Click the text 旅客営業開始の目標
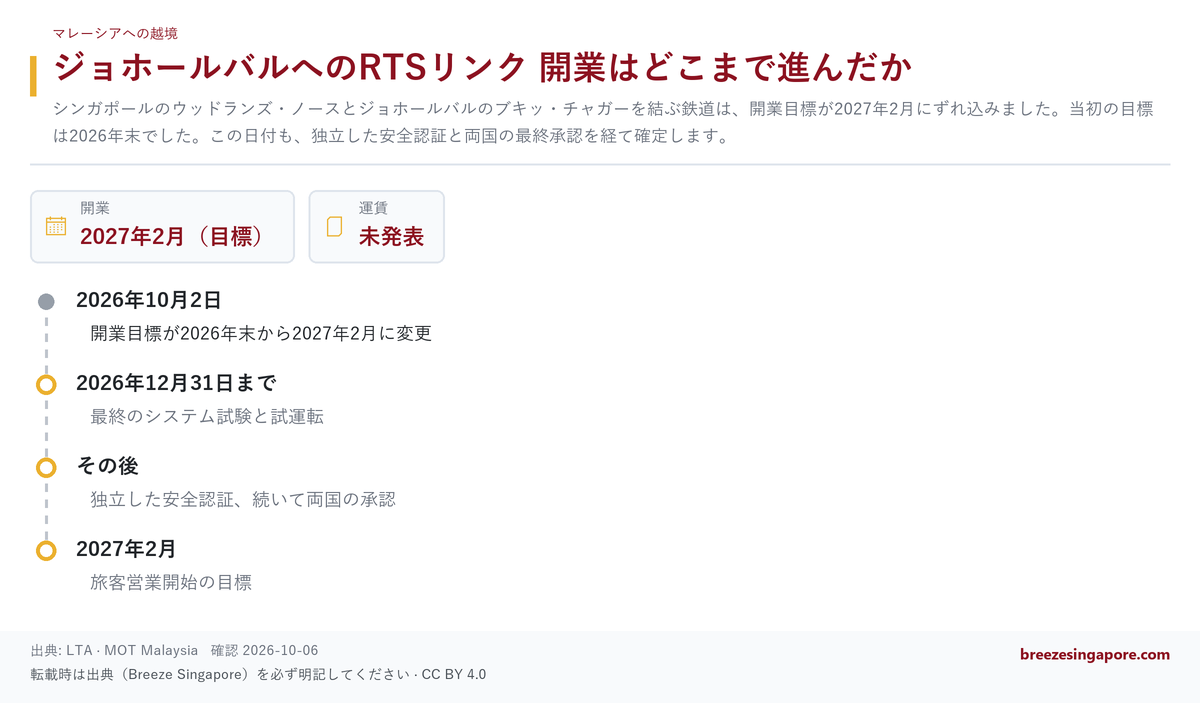 tap(171, 582)
